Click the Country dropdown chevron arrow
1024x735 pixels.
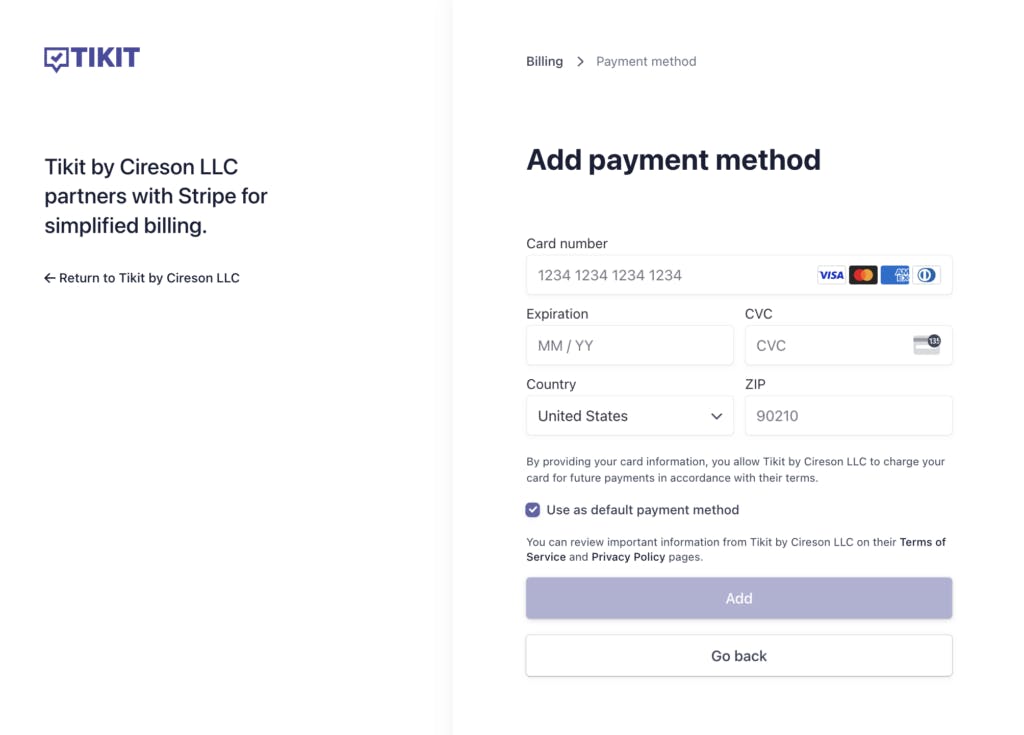click(x=716, y=416)
